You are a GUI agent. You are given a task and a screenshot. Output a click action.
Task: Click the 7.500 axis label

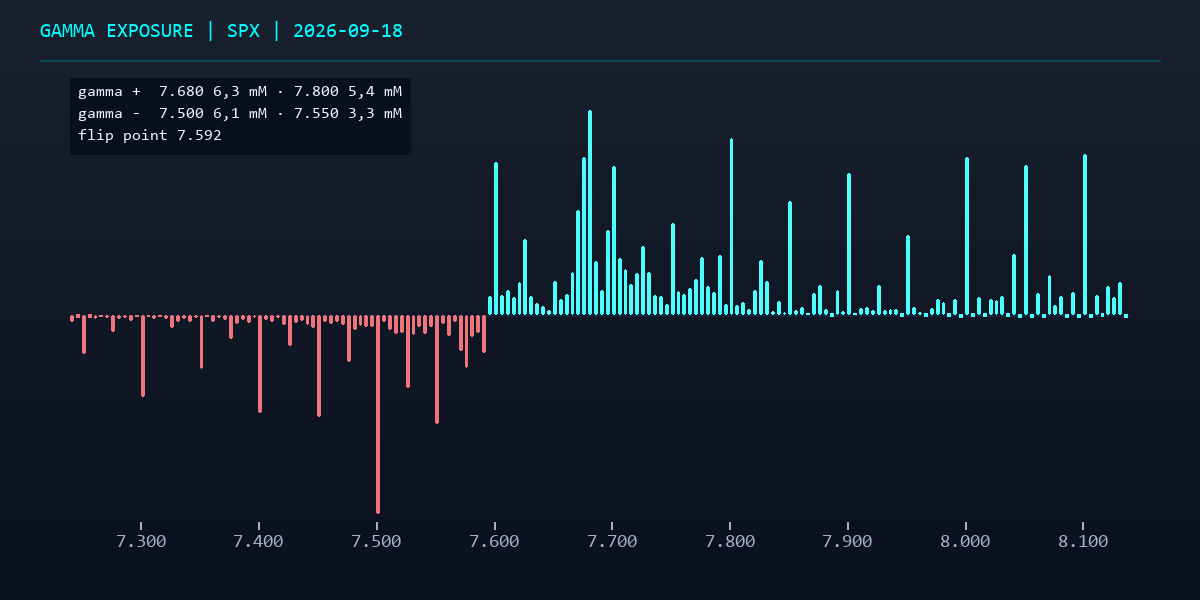point(377,541)
